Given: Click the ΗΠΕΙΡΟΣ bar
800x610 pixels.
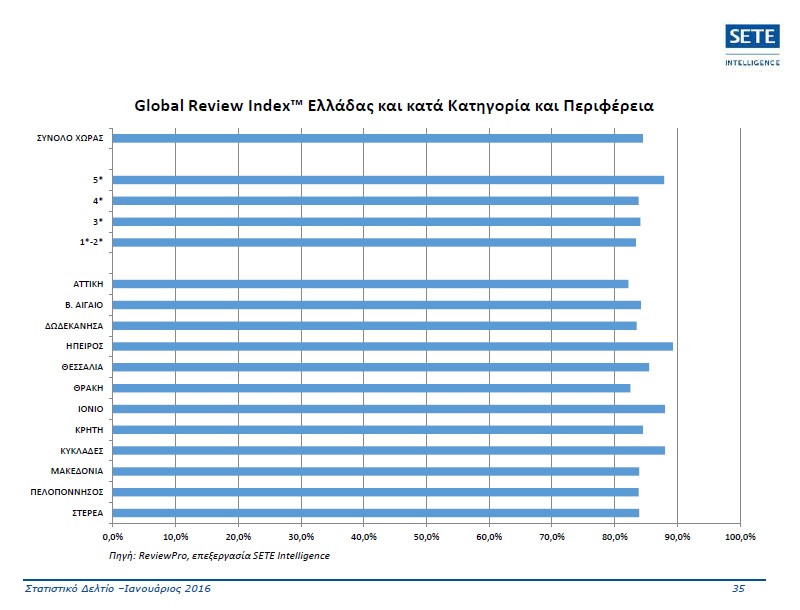Looking at the screenshot, I should click(393, 346).
